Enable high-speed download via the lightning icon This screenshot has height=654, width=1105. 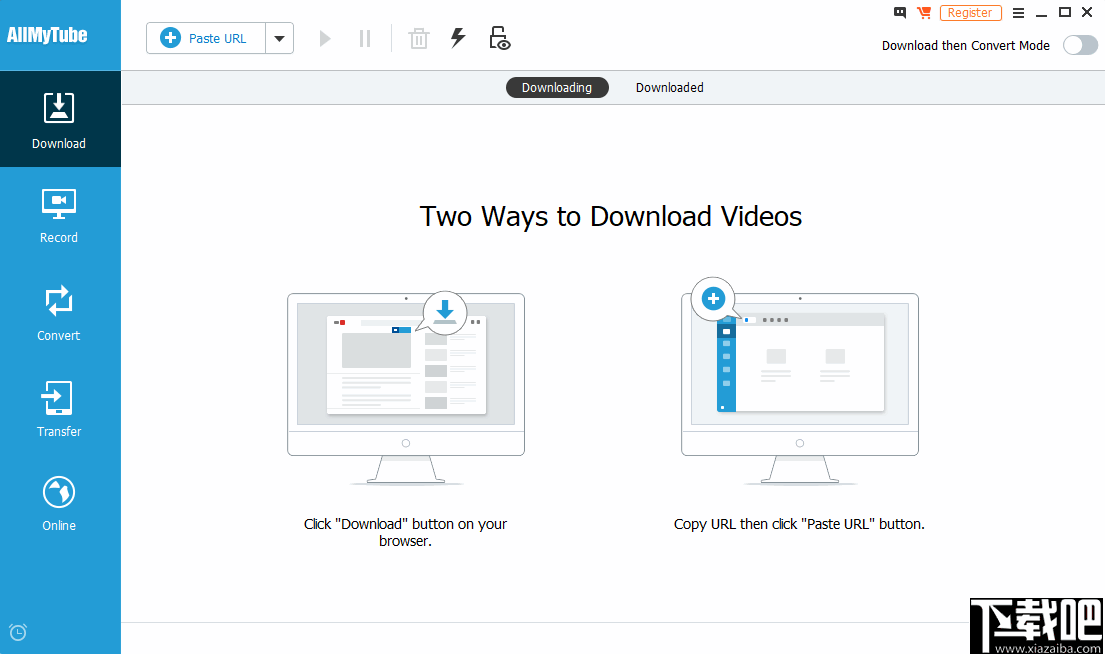[x=458, y=38]
